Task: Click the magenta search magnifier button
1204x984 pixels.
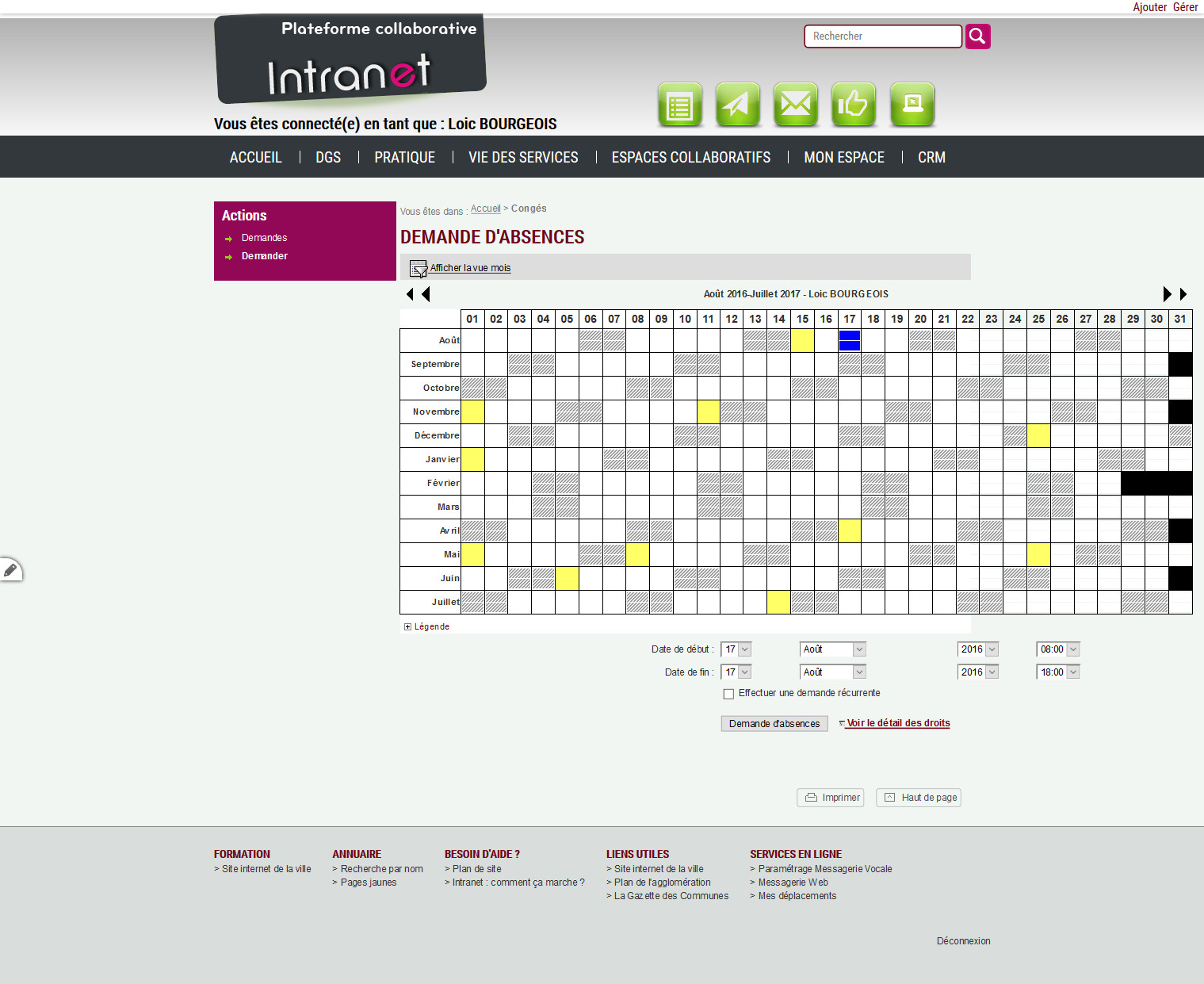Action: [977, 36]
